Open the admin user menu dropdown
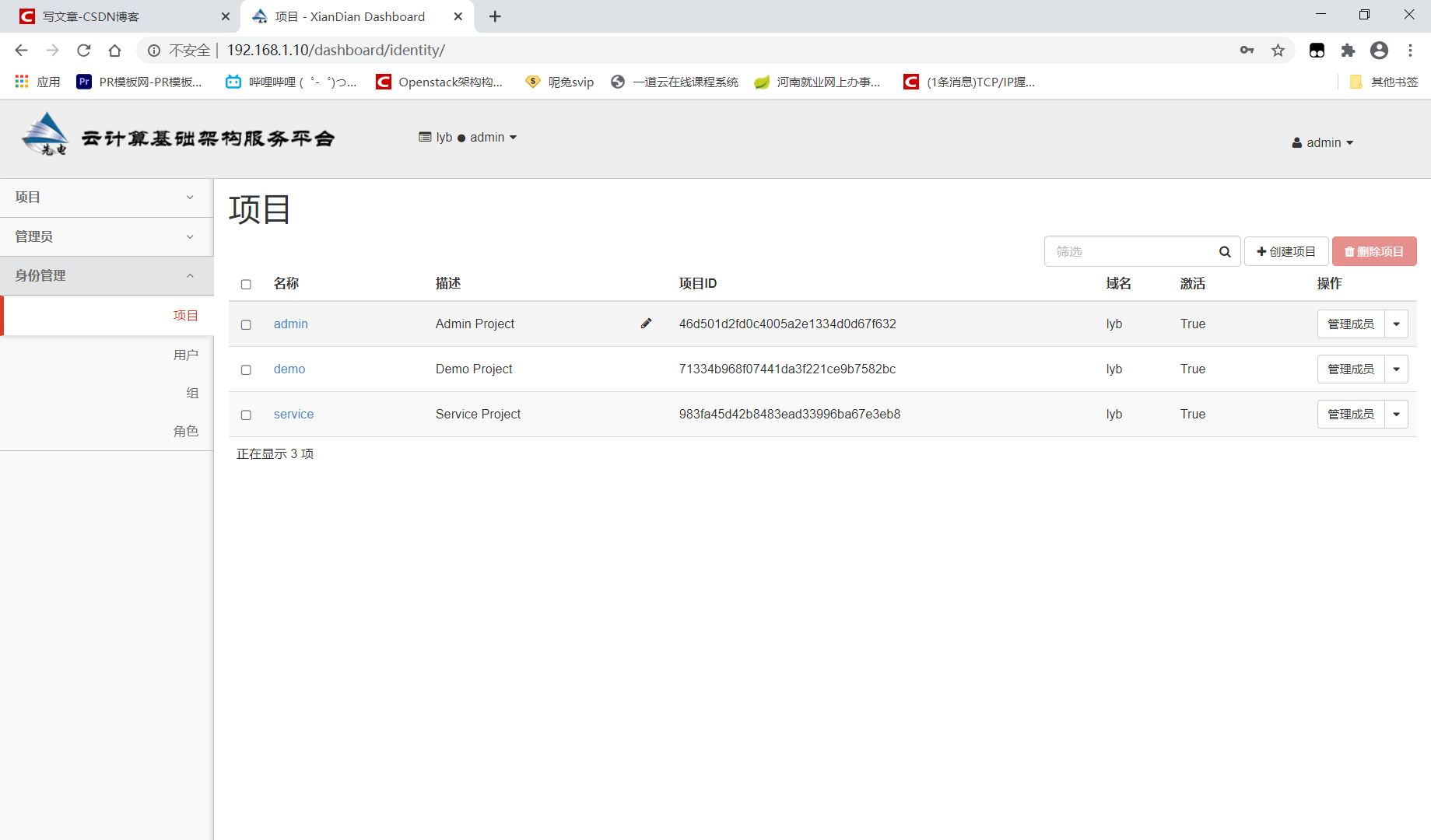 click(1322, 143)
